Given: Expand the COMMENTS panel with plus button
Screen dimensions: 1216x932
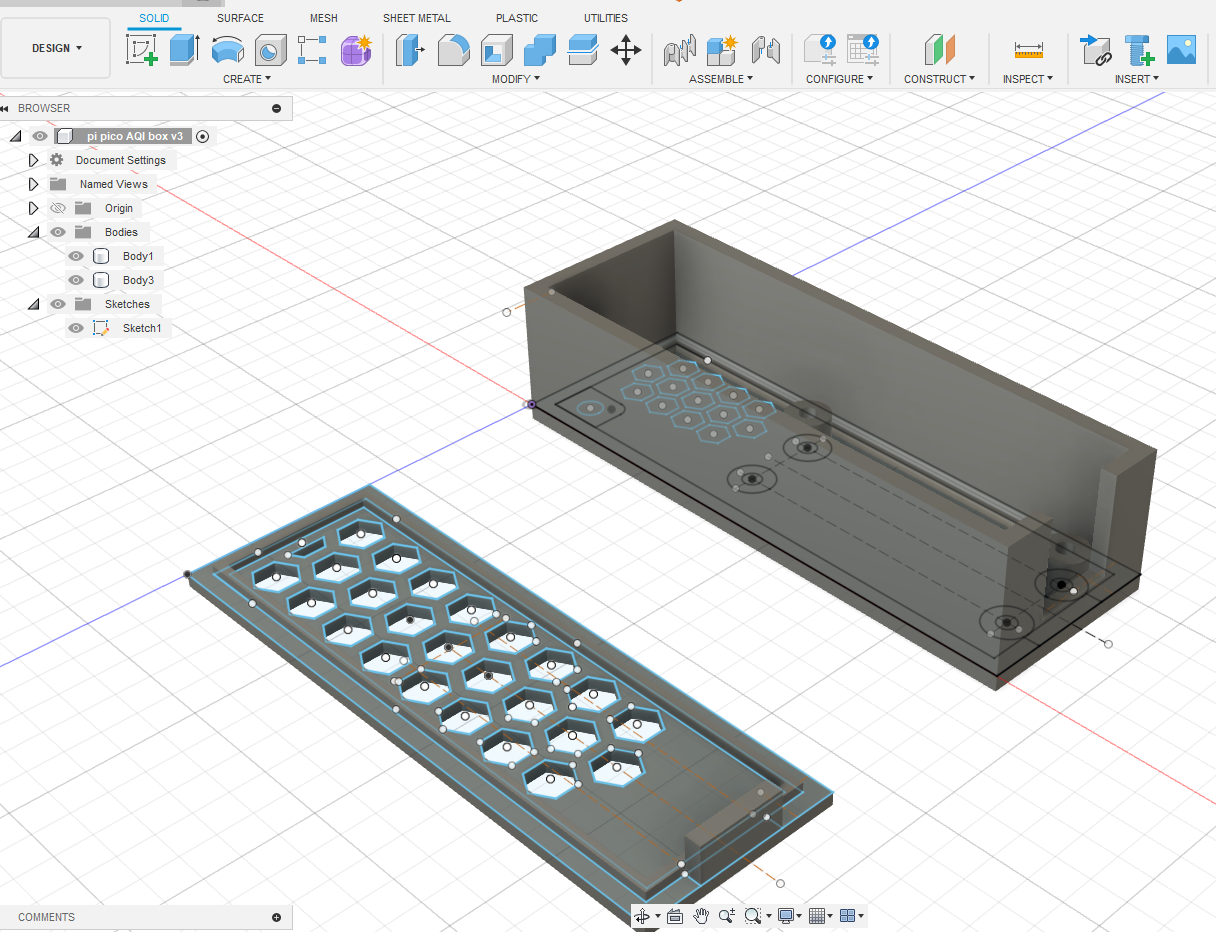Looking at the screenshot, I should [x=276, y=917].
